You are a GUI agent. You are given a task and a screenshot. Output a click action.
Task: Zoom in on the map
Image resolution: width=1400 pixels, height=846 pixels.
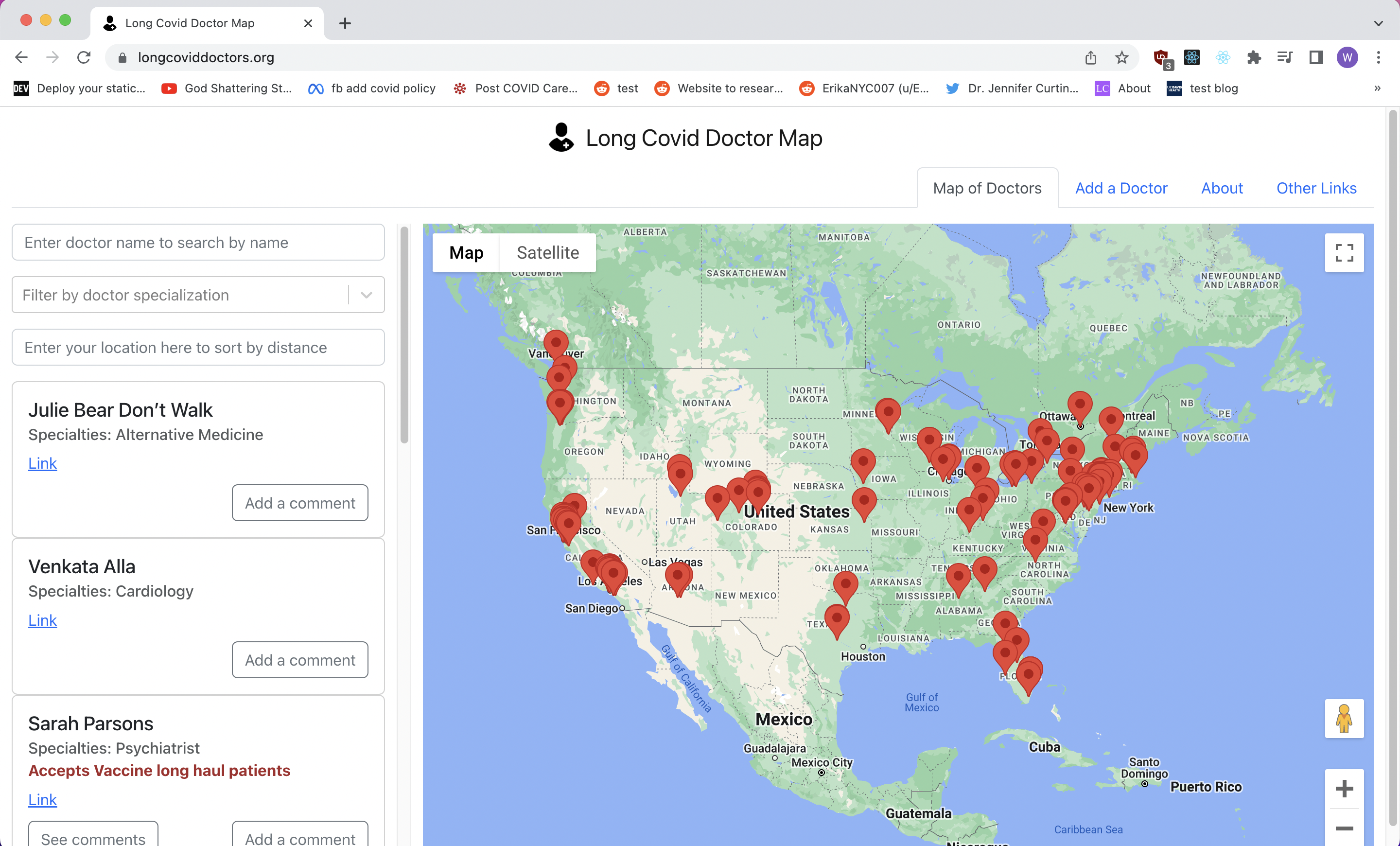coord(1344,789)
